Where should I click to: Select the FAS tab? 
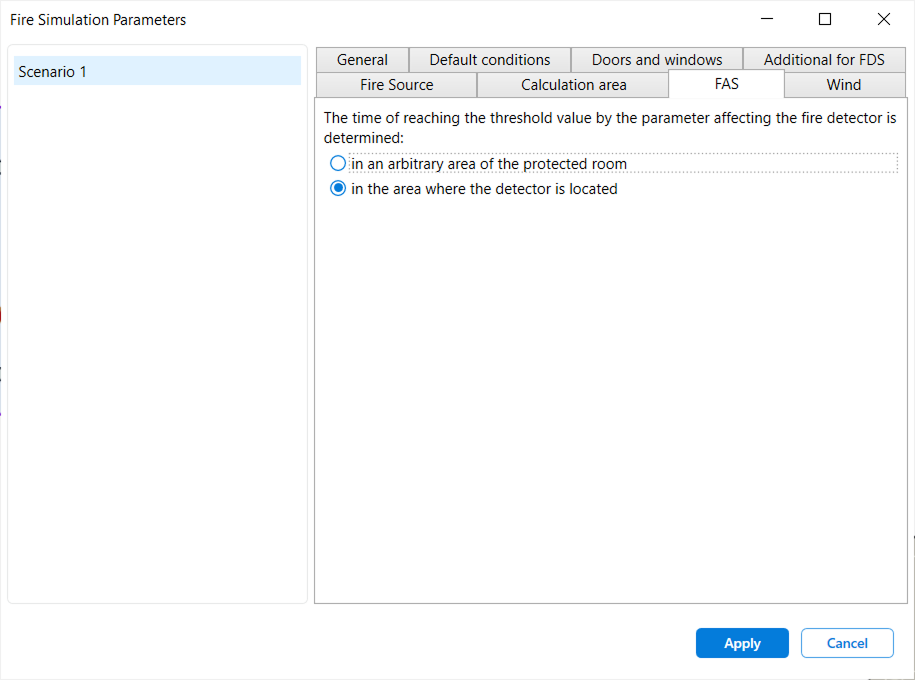click(x=726, y=85)
